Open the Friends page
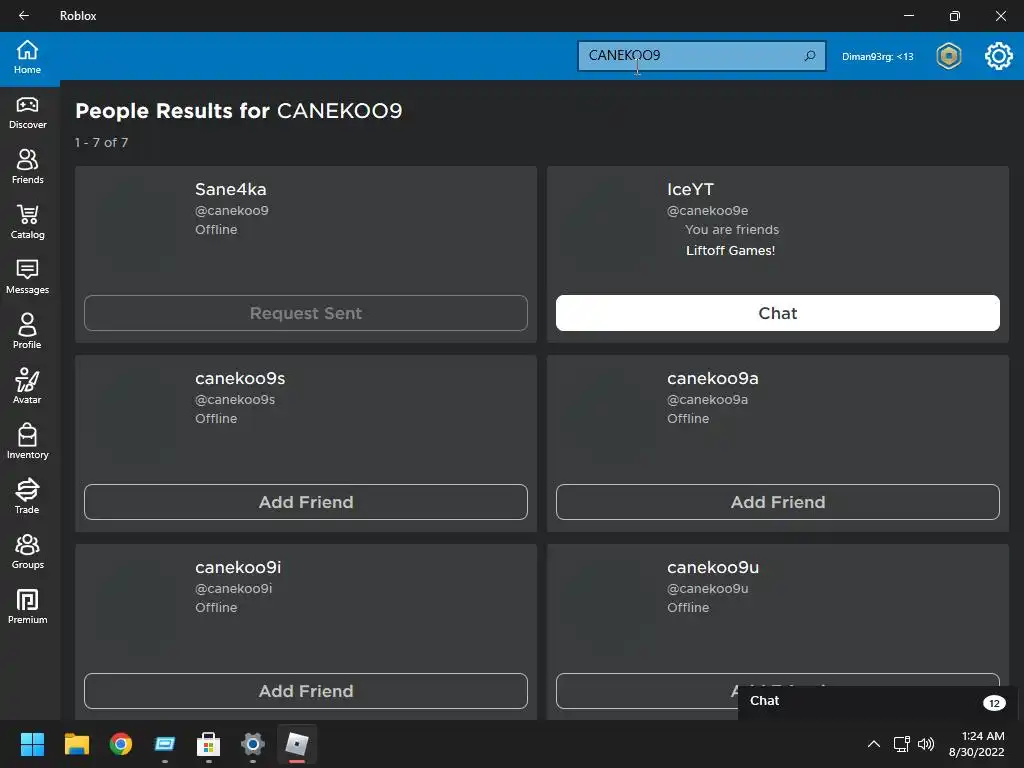The height and width of the screenshot is (768, 1024). tap(27, 167)
